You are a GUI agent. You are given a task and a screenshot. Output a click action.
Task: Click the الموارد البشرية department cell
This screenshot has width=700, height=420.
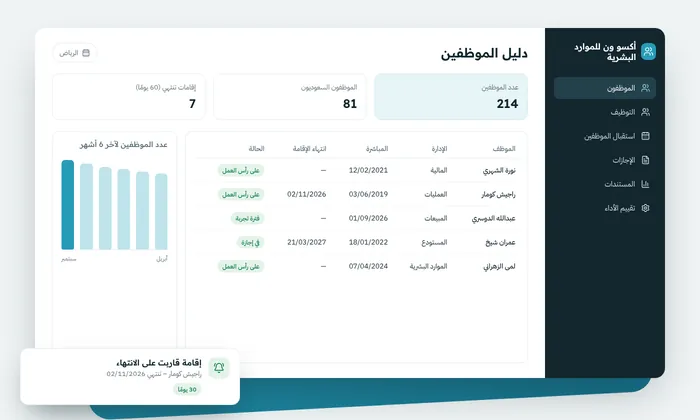[x=428, y=266]
